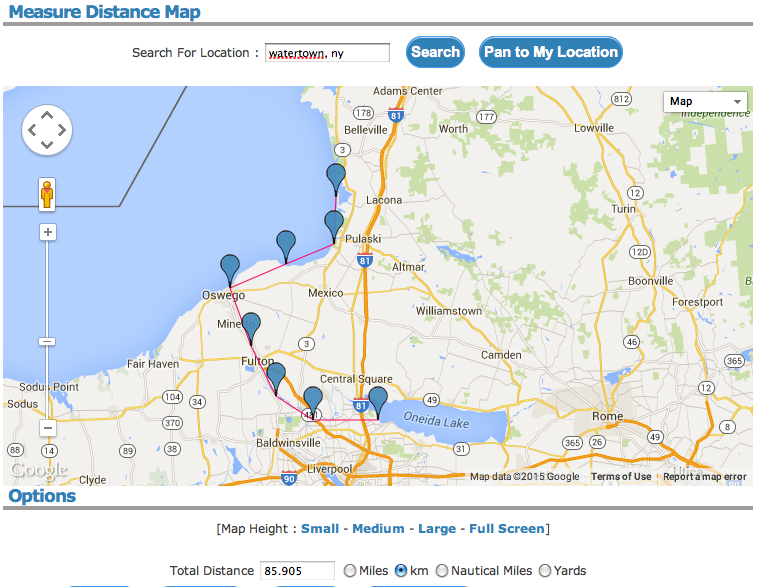This screenshot has height=587, width=757.
Task: Click the northernmost marker near Lacona
Action: (336, 178)
